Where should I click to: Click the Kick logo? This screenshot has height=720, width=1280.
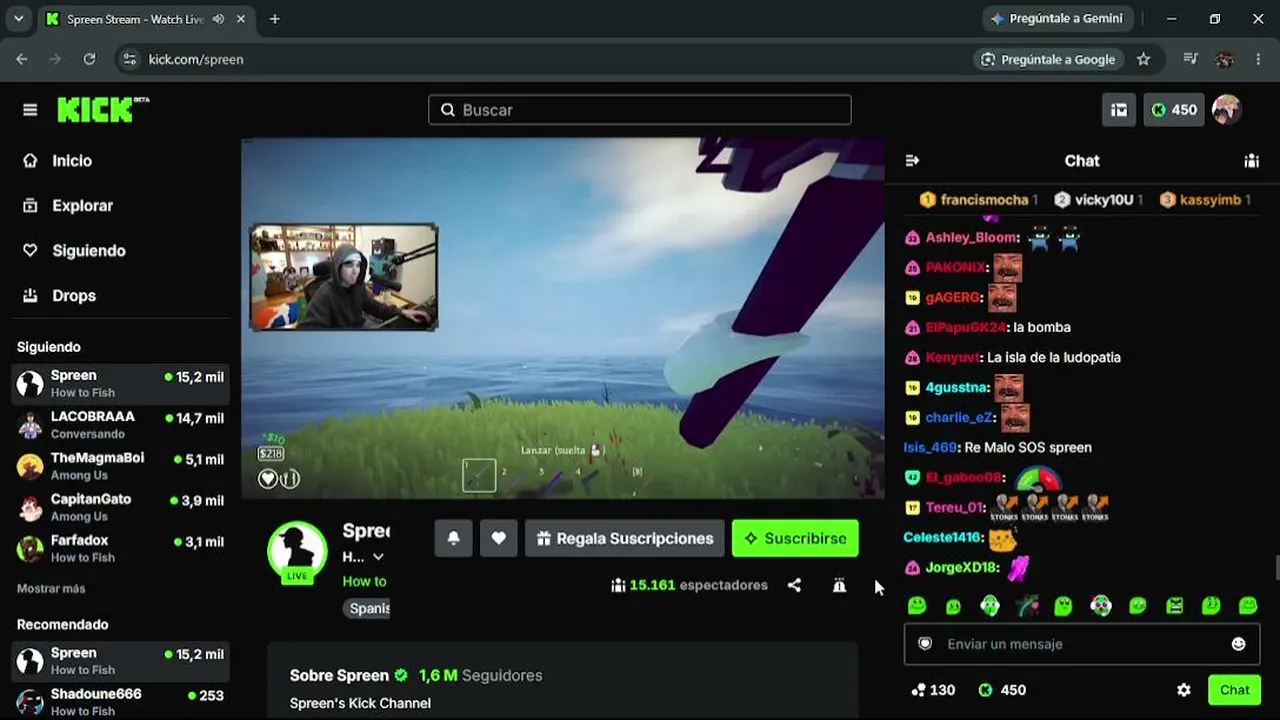(102, 109)
